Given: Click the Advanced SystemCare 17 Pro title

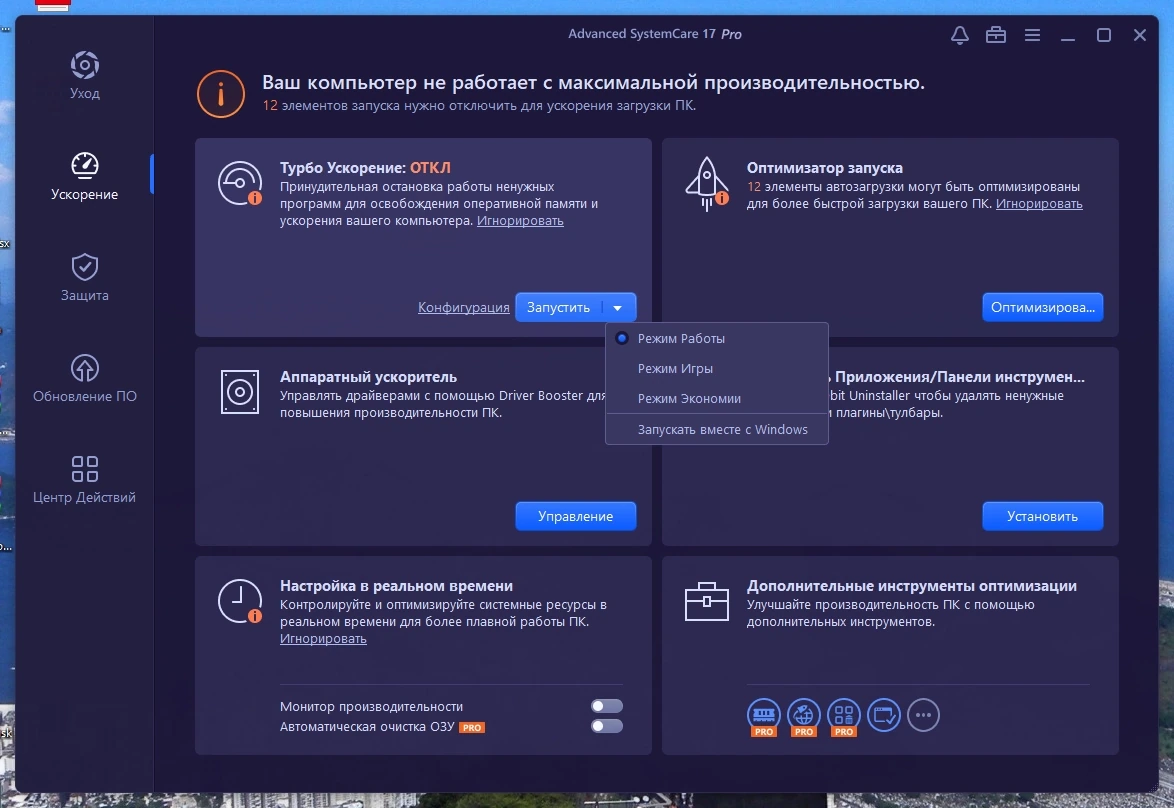Looking at the screenshot, I should coord(654,34).
